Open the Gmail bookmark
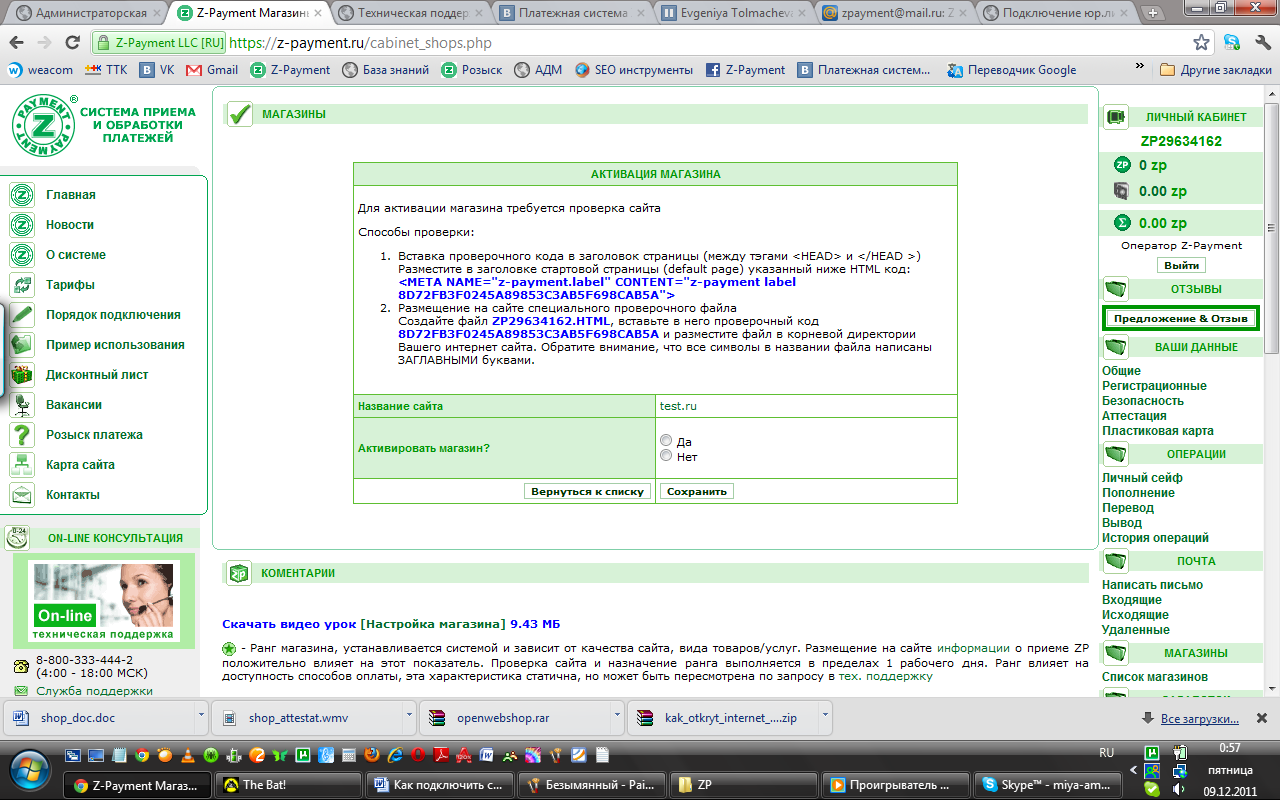The image size is (1280, 800). (x=212, y=70)
